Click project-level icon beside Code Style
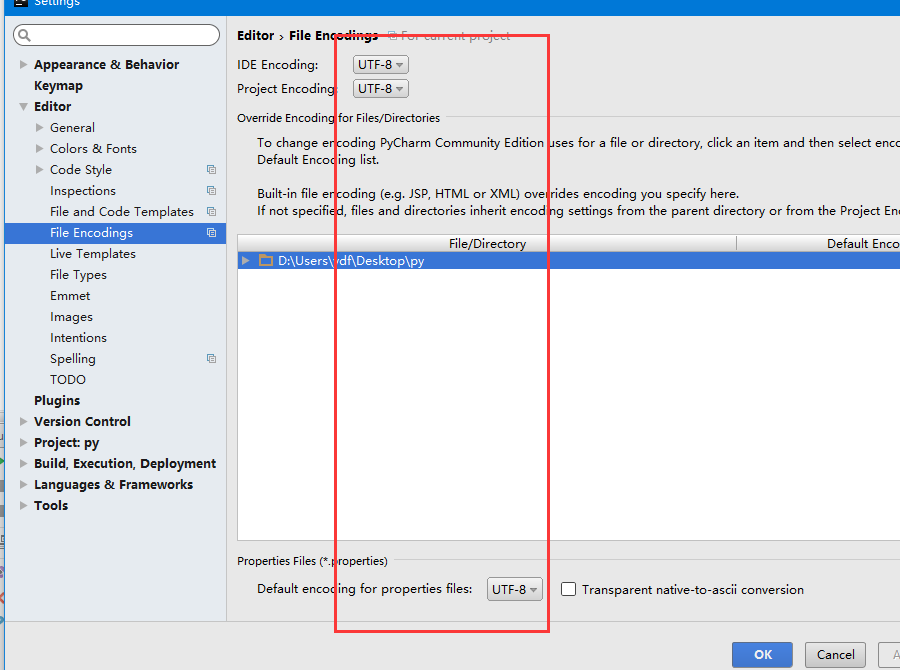This screenshot has width=900, height=670. [211, 169]
